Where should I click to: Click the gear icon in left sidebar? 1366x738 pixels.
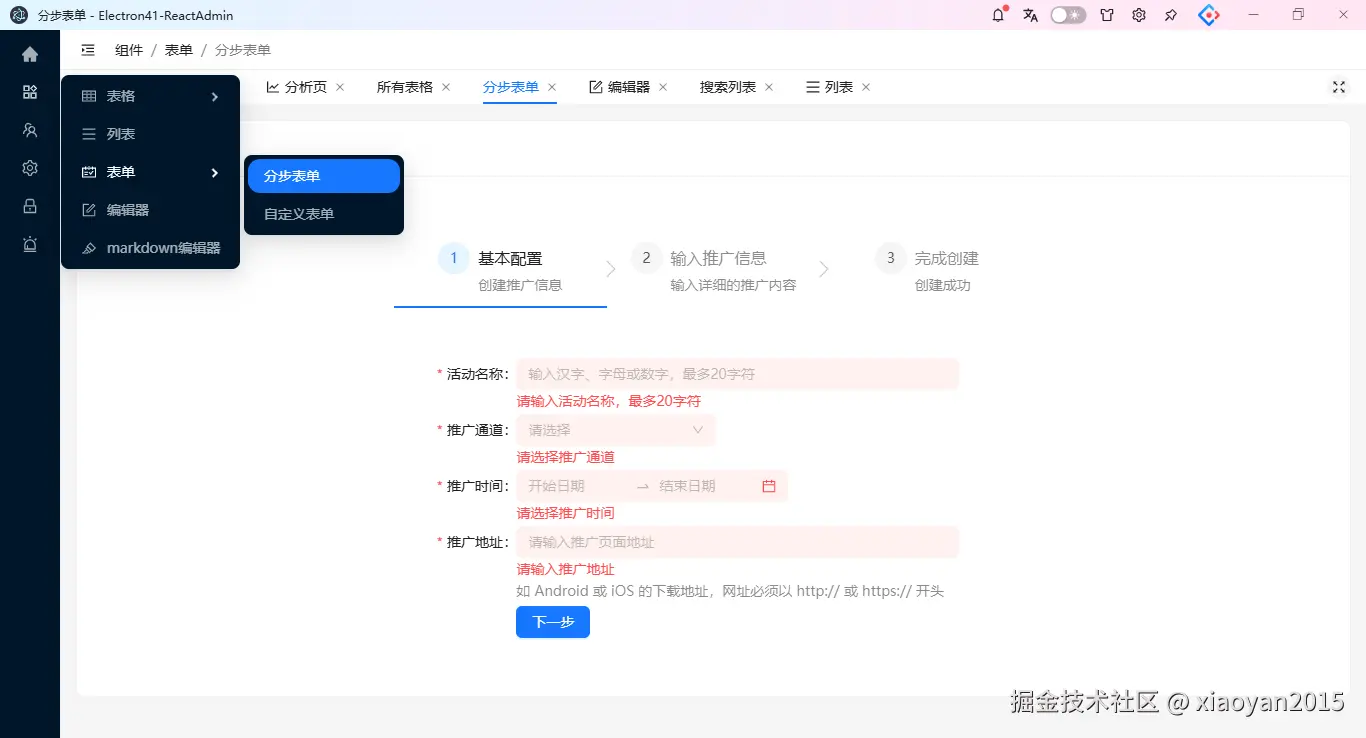click(30, 168)
